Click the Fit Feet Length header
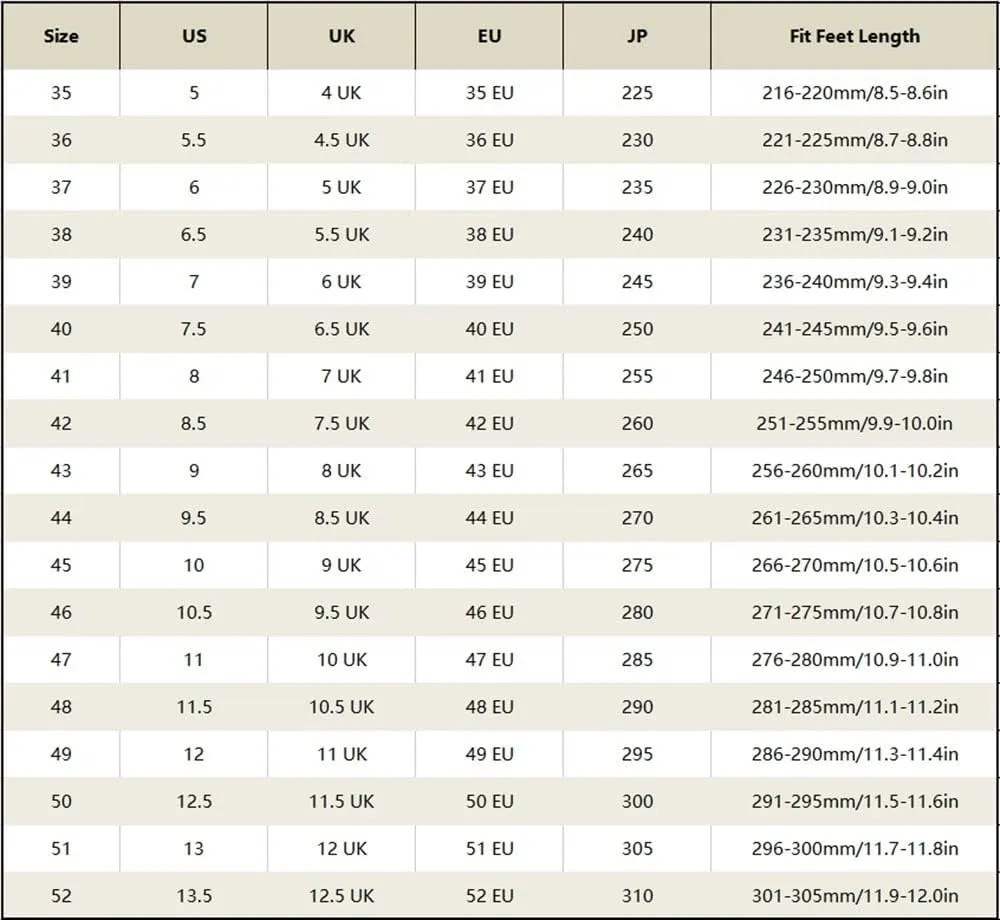This screenshot has width=1000, height=920. tap(855, 36)
